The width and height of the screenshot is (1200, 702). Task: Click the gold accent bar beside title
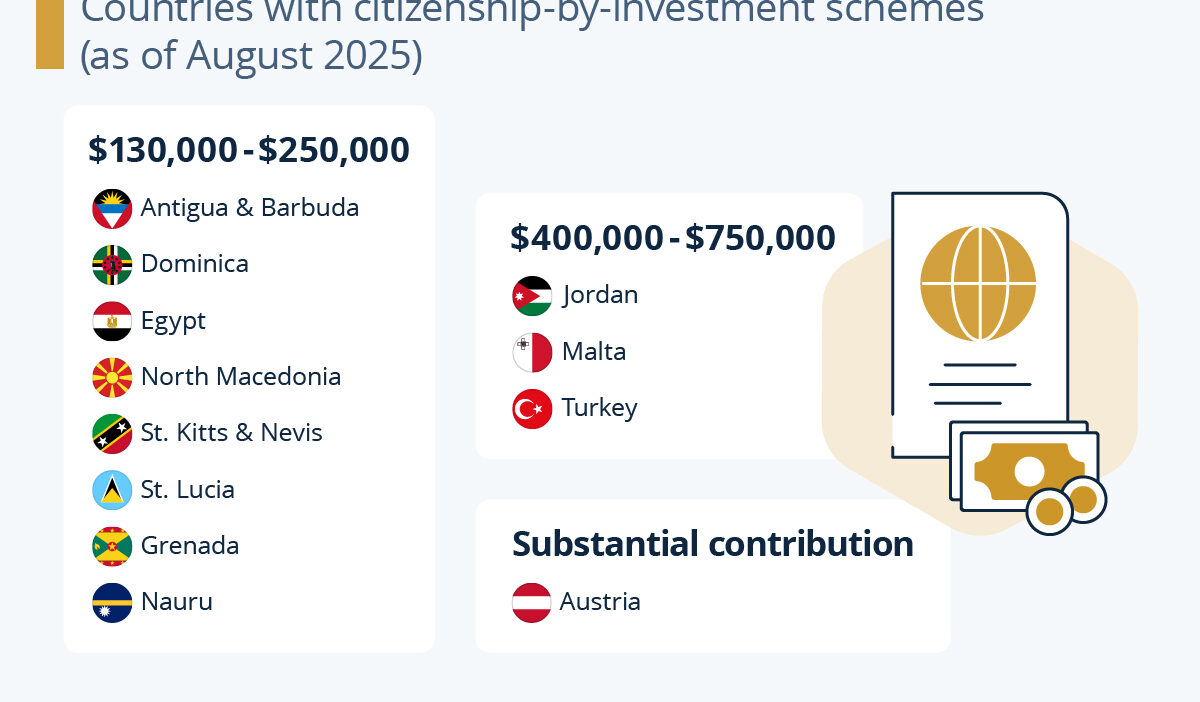49,35
